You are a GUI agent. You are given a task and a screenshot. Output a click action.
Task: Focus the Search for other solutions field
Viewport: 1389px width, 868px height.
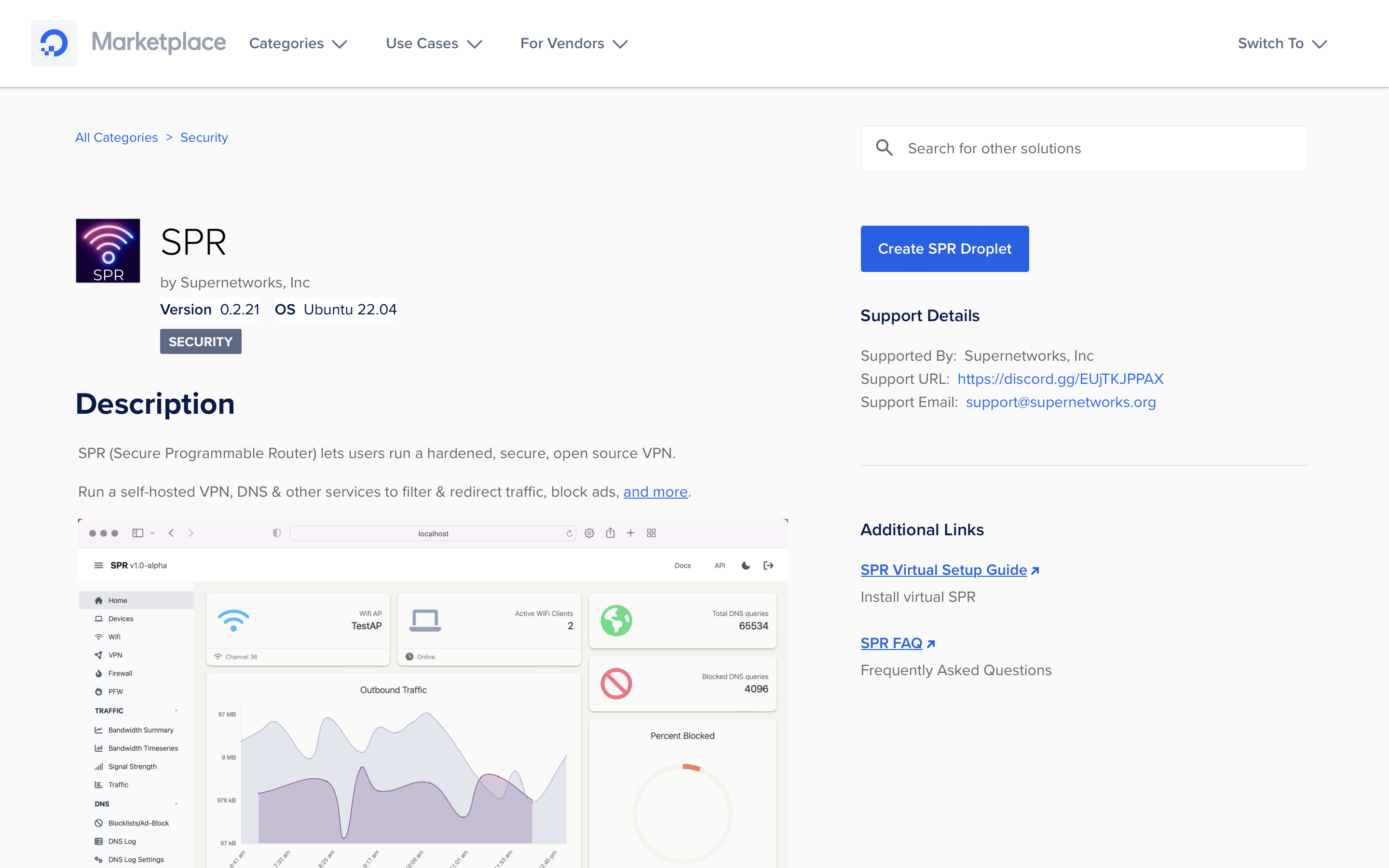[x=1084, y=149]
